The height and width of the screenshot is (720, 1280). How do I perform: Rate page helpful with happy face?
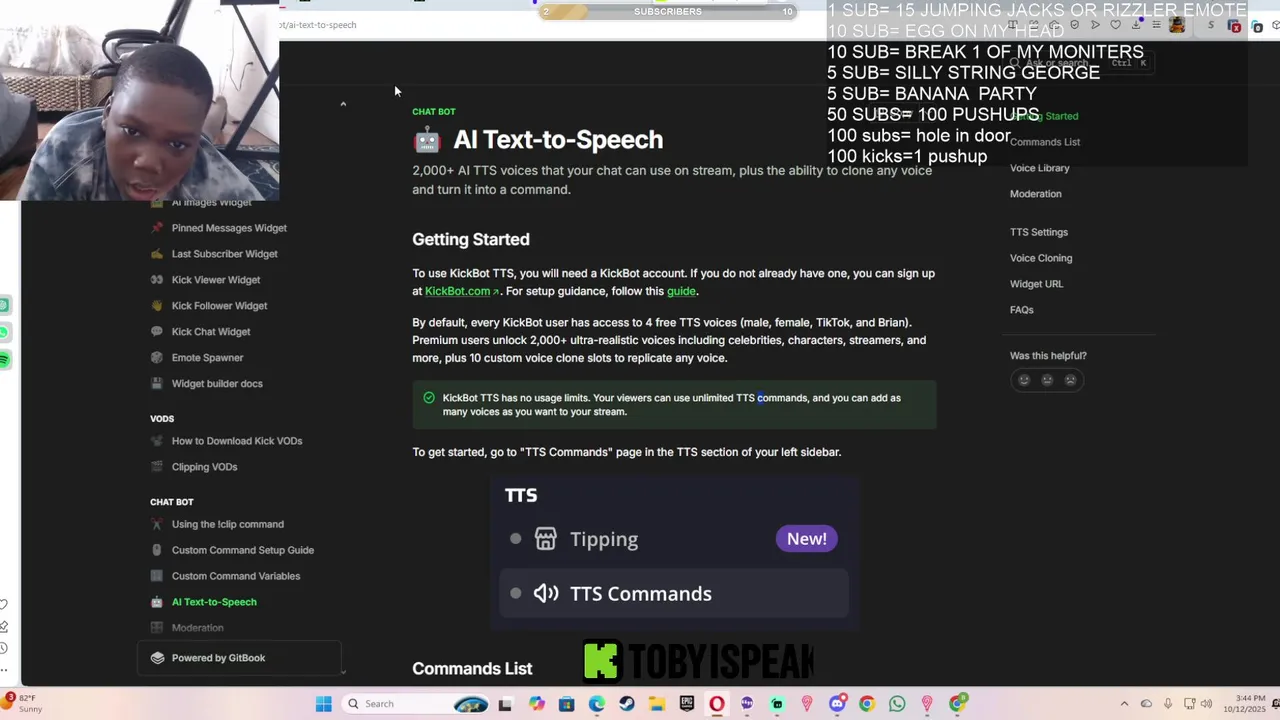1024,380
